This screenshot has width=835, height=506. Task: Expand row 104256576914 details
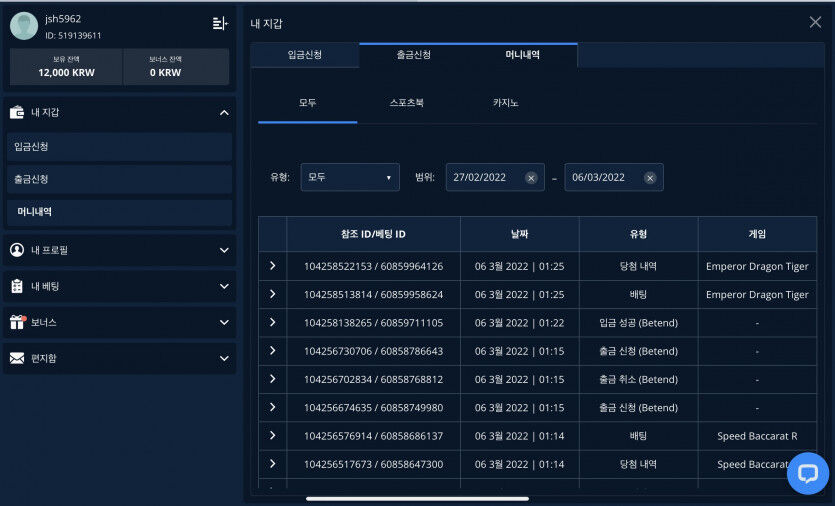coord(273,435)
